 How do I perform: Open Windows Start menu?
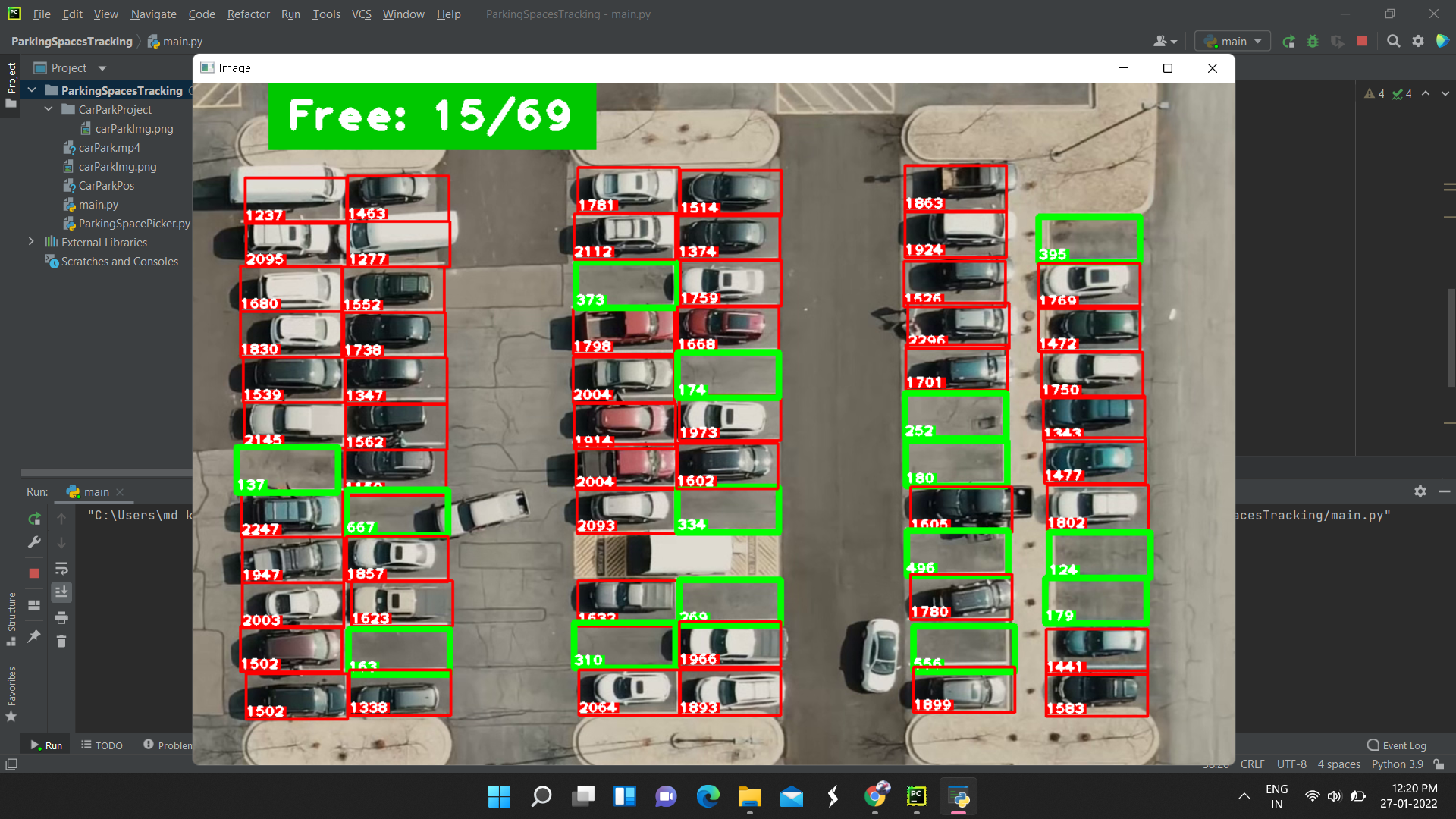coord(499,796)
